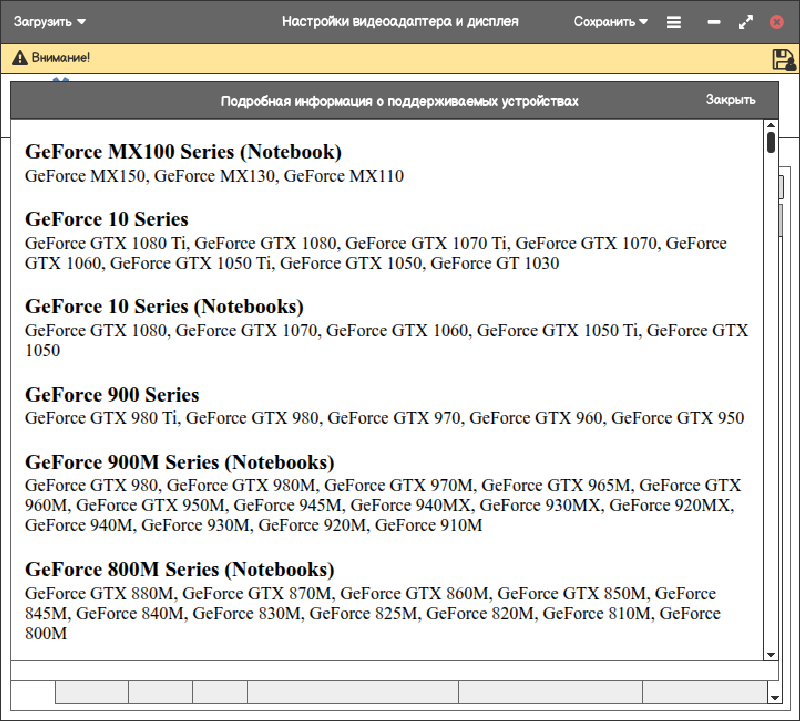This screenshot has height=721, width=800.
Task: Close the supported devices info panel
Action: 730,100
